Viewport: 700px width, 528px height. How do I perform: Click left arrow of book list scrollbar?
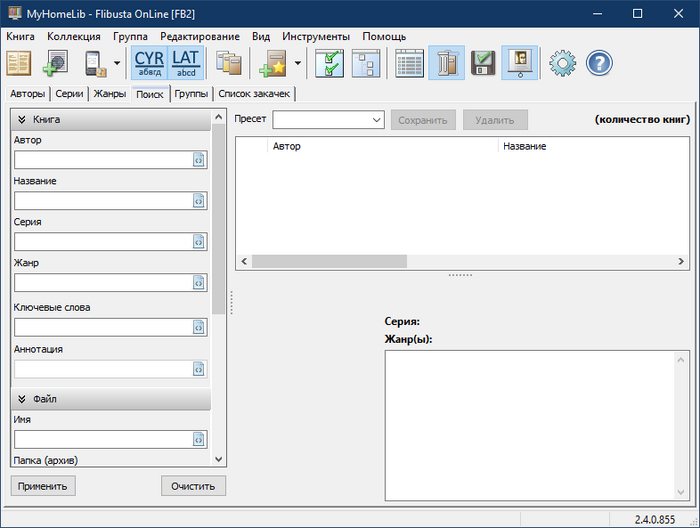(x=244, y=261)
